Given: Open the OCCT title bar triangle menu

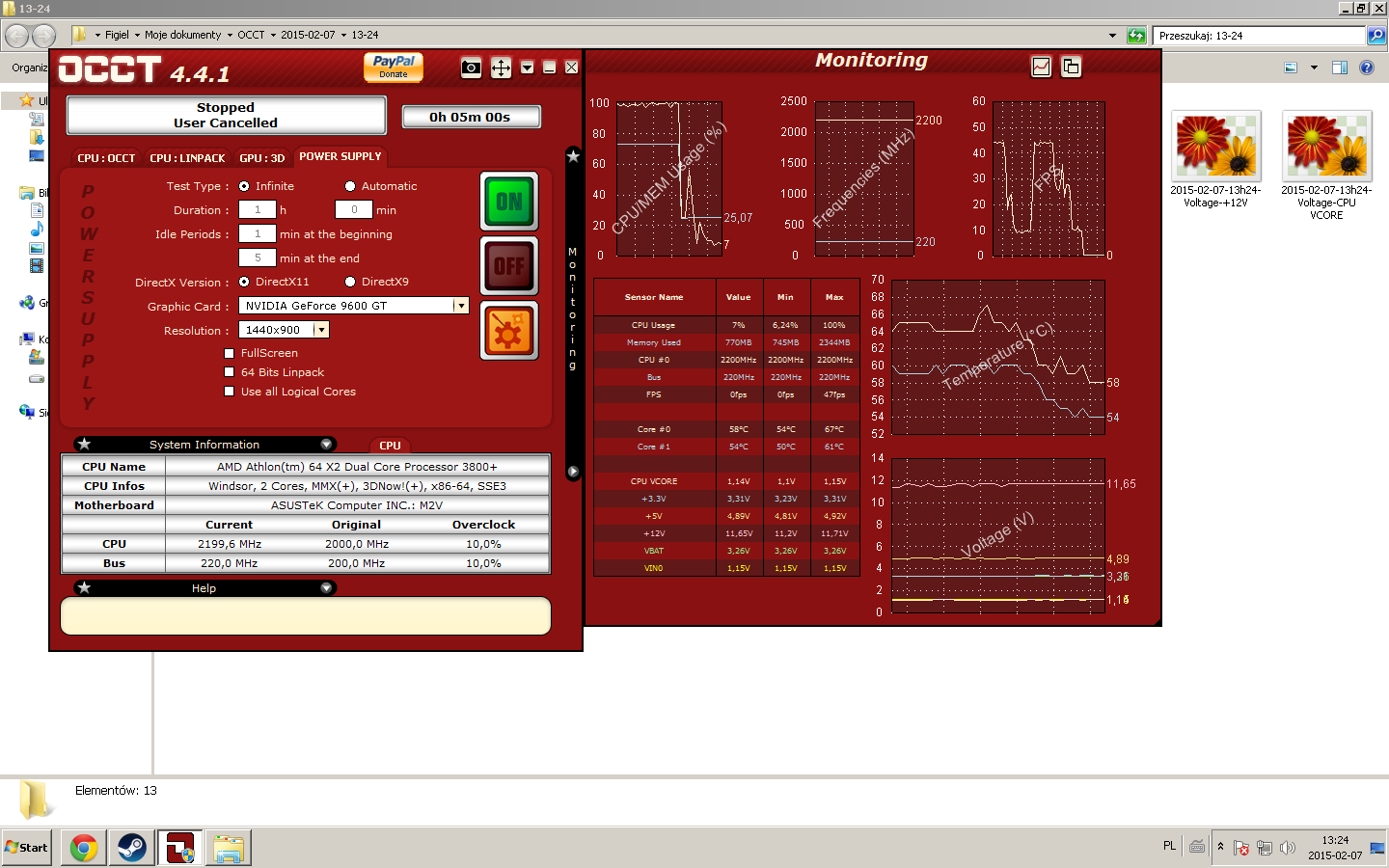Looking at the screenshot, I should (x=527, y=68).
